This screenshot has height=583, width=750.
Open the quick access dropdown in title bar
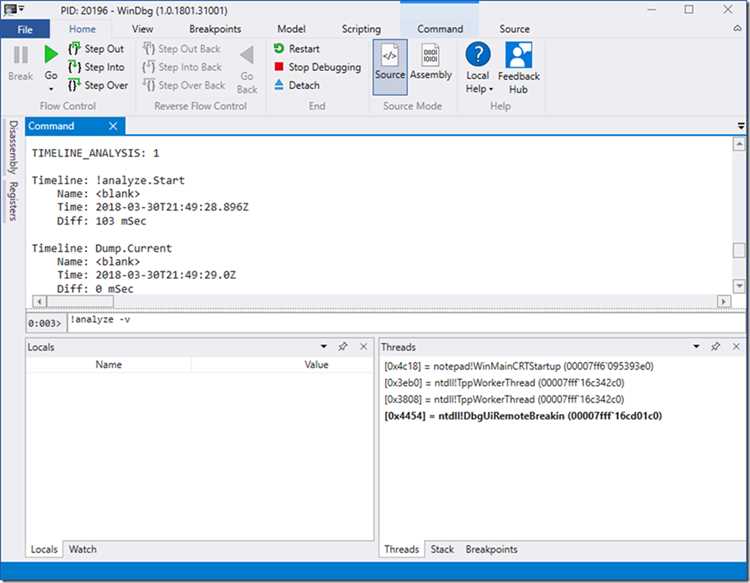(x=22, y=9)
